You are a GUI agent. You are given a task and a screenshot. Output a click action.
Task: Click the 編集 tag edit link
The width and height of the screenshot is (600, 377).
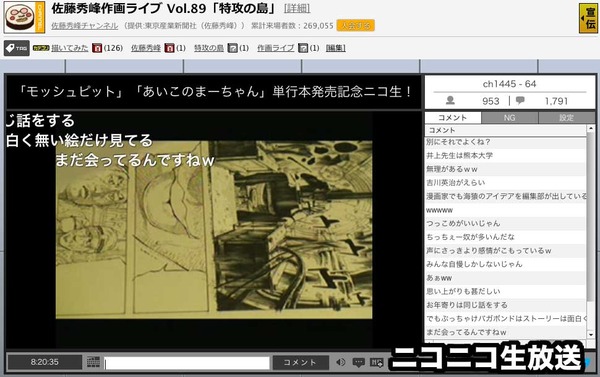336,48
